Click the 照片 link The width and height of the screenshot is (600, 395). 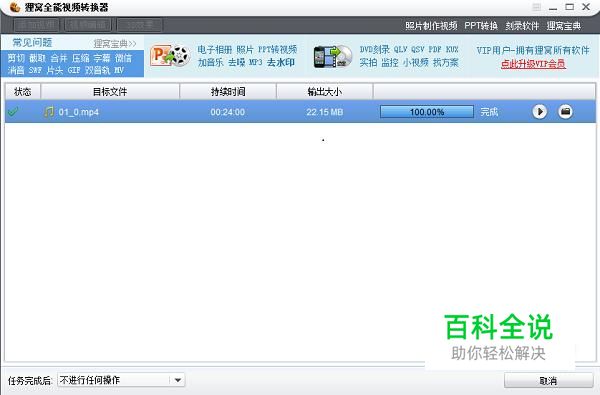click(245, 50)
